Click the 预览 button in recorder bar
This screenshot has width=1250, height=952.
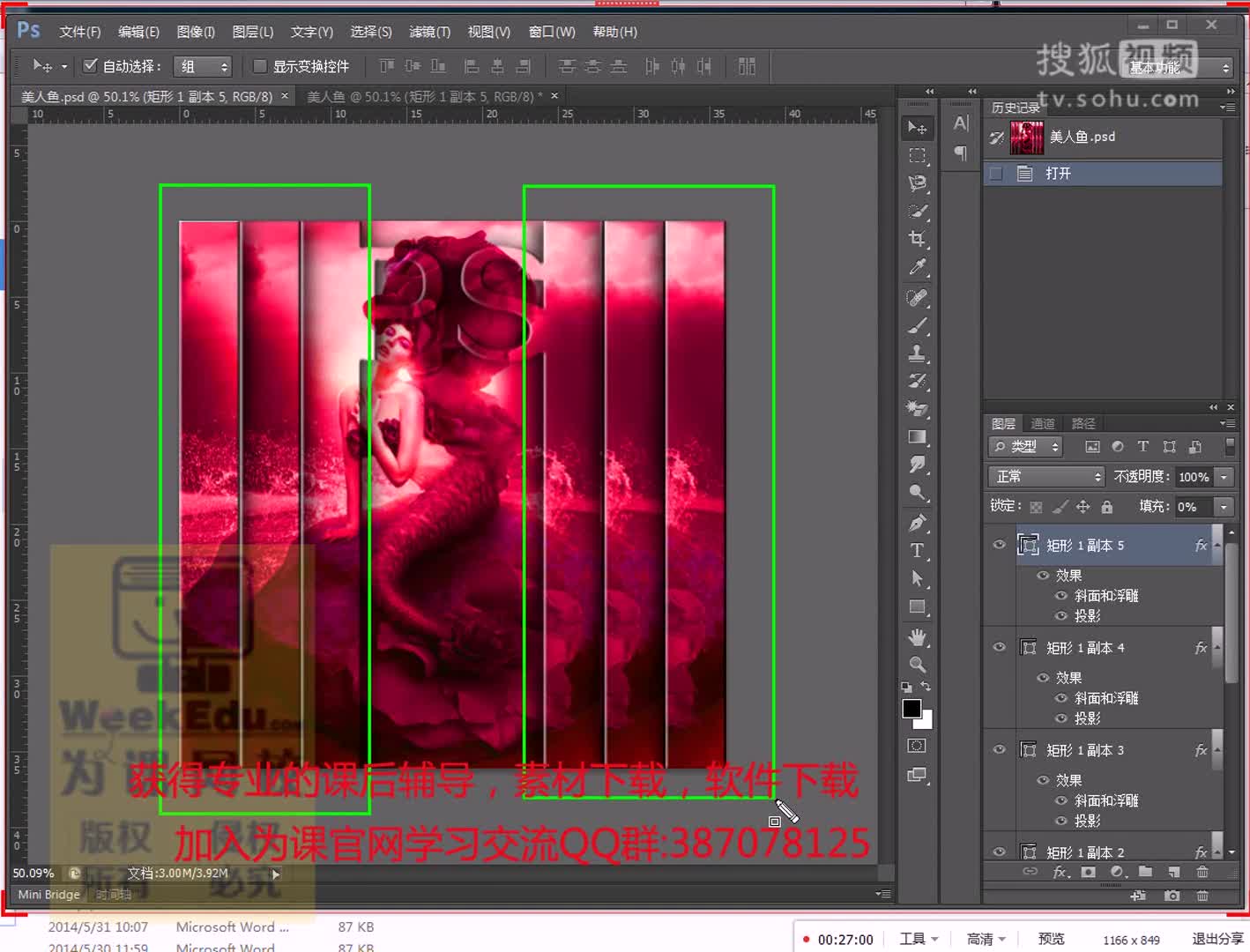(x=1052, y=939)
